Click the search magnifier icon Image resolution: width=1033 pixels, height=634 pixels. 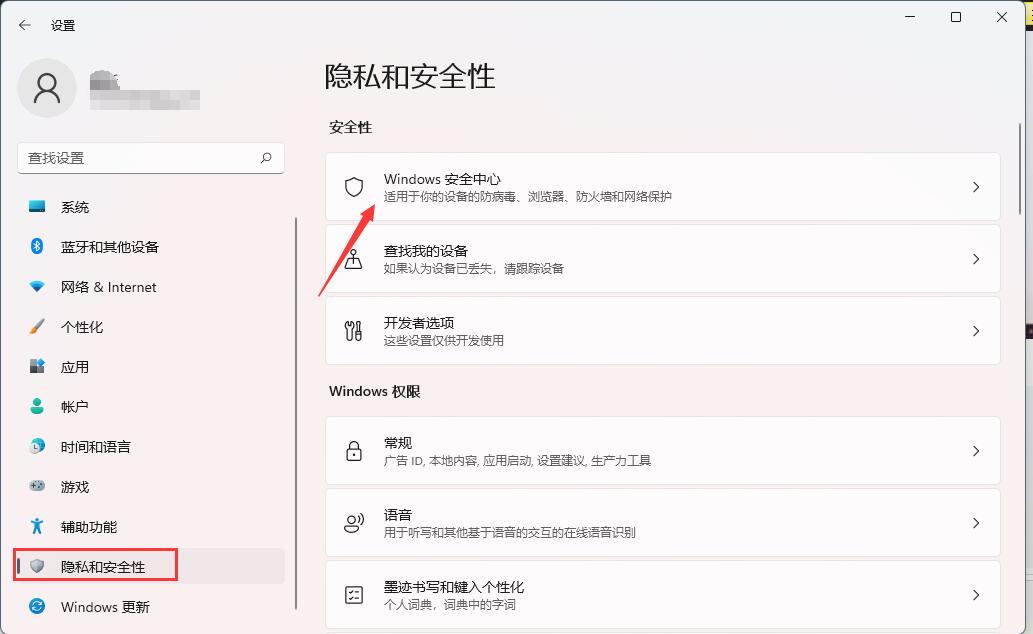tap(266, 158)
